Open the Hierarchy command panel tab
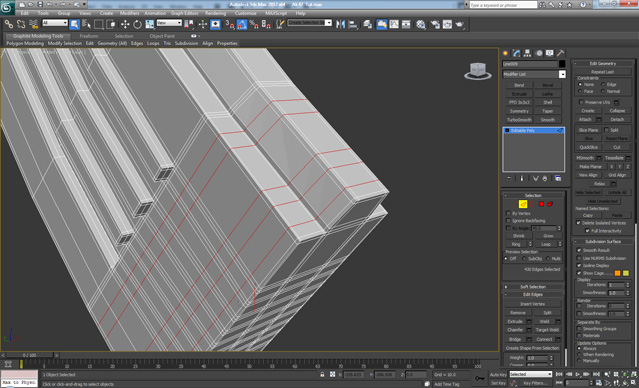The image size is (639, 388). 528,53
